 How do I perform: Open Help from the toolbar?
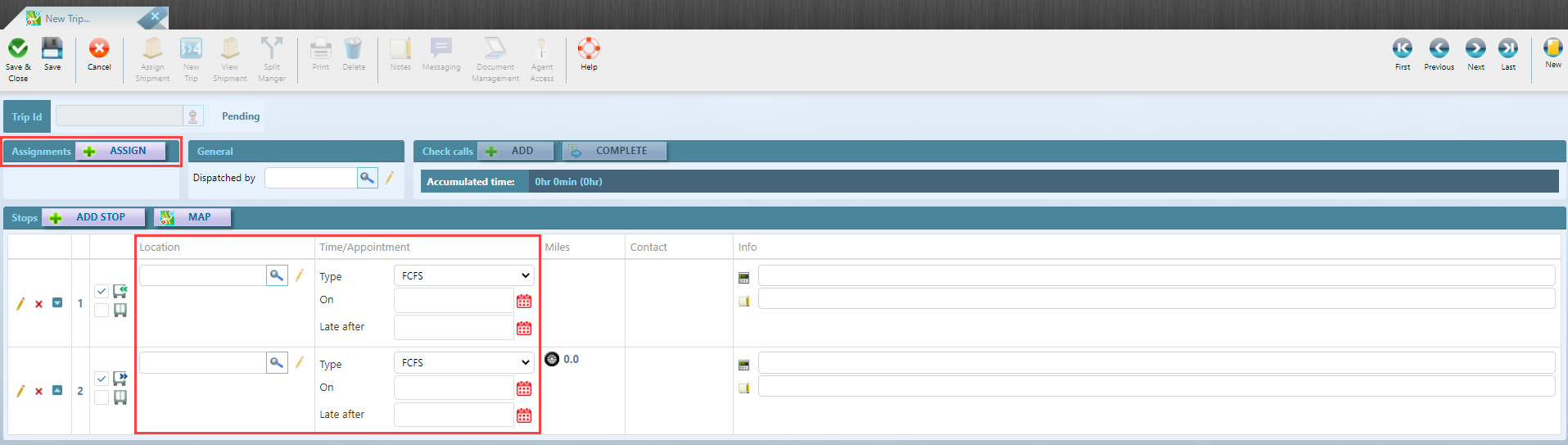click(589, 49)
